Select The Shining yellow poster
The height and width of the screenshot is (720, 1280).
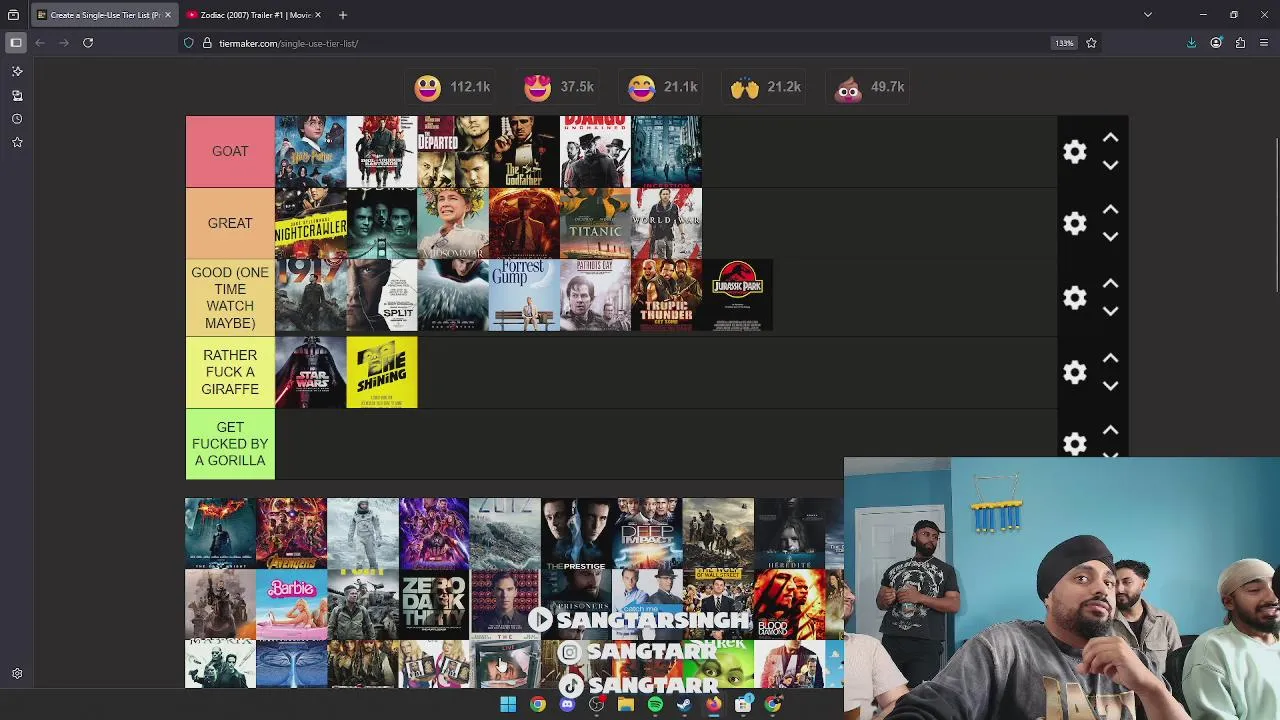tap(382, 372)
